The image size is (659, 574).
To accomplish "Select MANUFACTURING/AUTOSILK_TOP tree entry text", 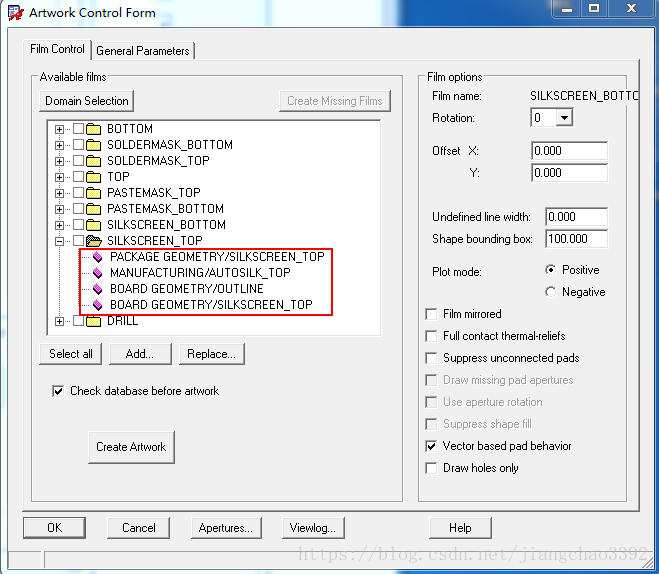I will point(200,273).
